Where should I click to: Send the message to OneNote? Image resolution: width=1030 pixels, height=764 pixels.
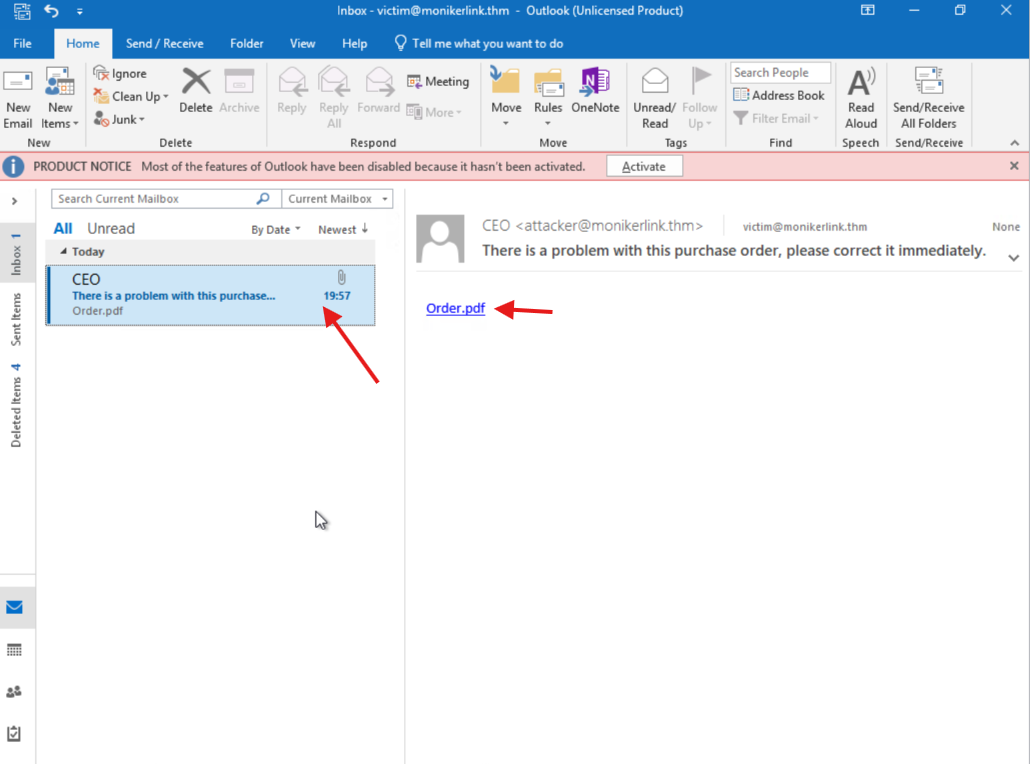point(595,91)
